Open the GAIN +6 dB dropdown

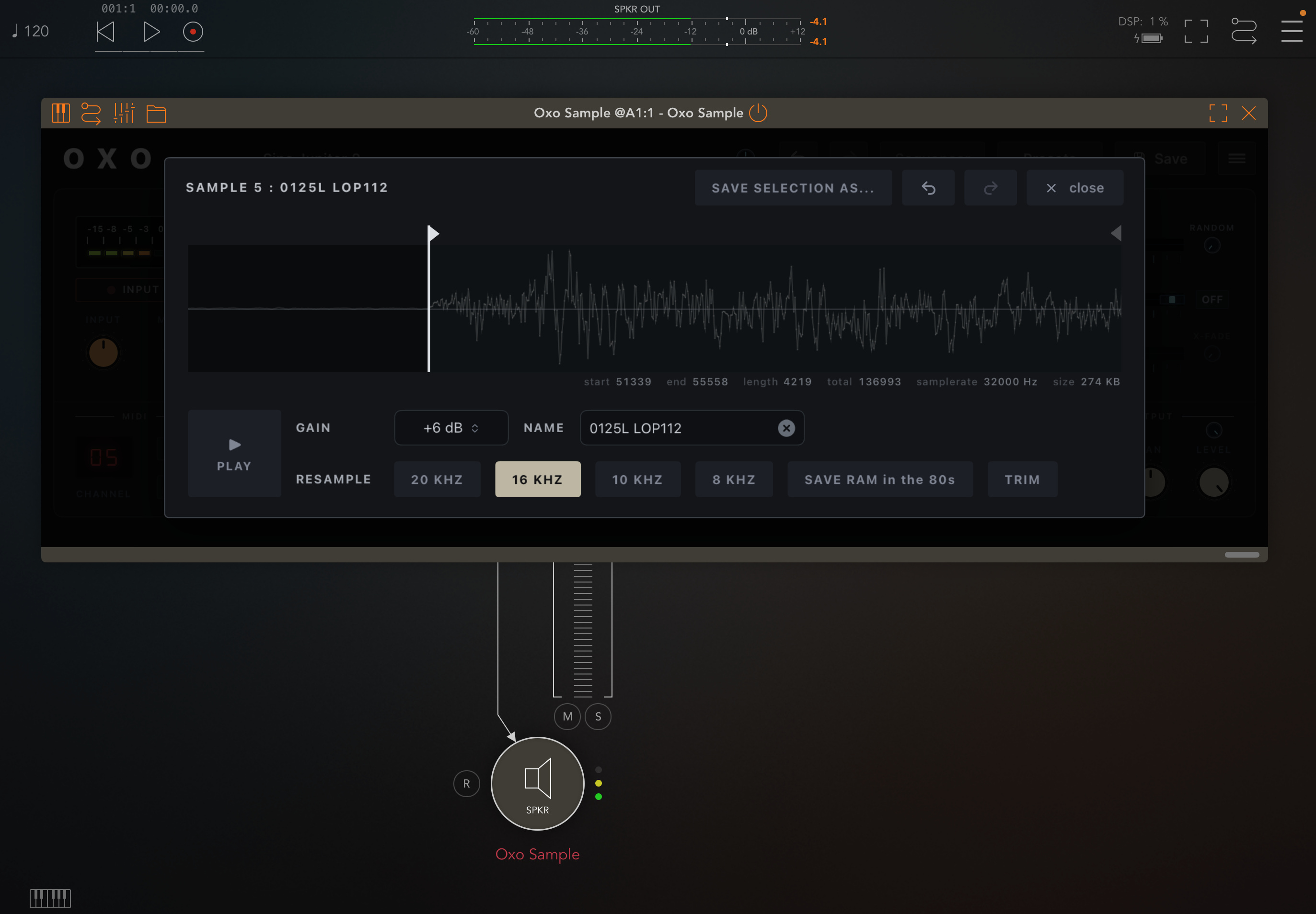click(451, 428)
